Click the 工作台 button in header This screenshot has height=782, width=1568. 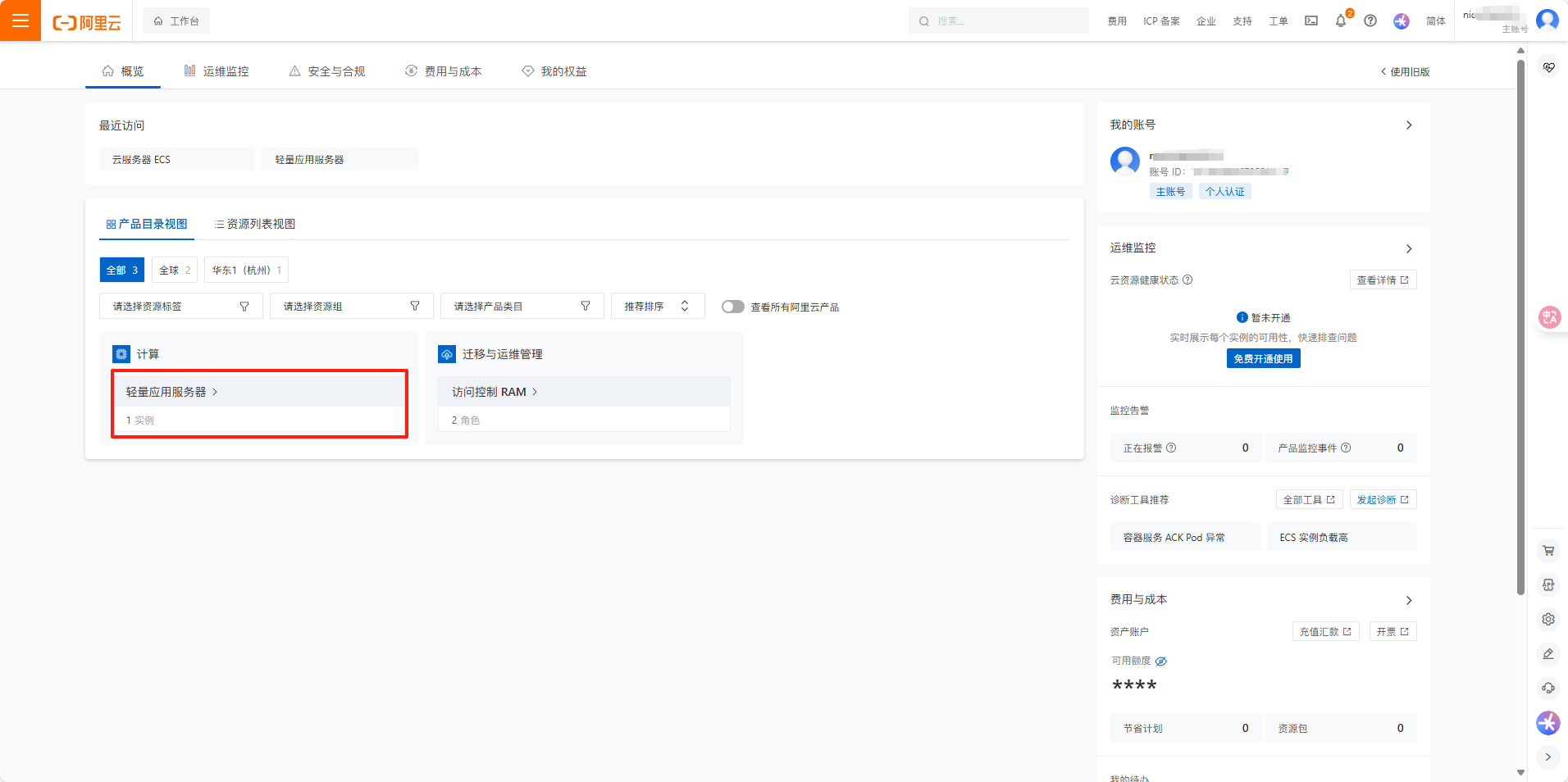pos(176,20)
